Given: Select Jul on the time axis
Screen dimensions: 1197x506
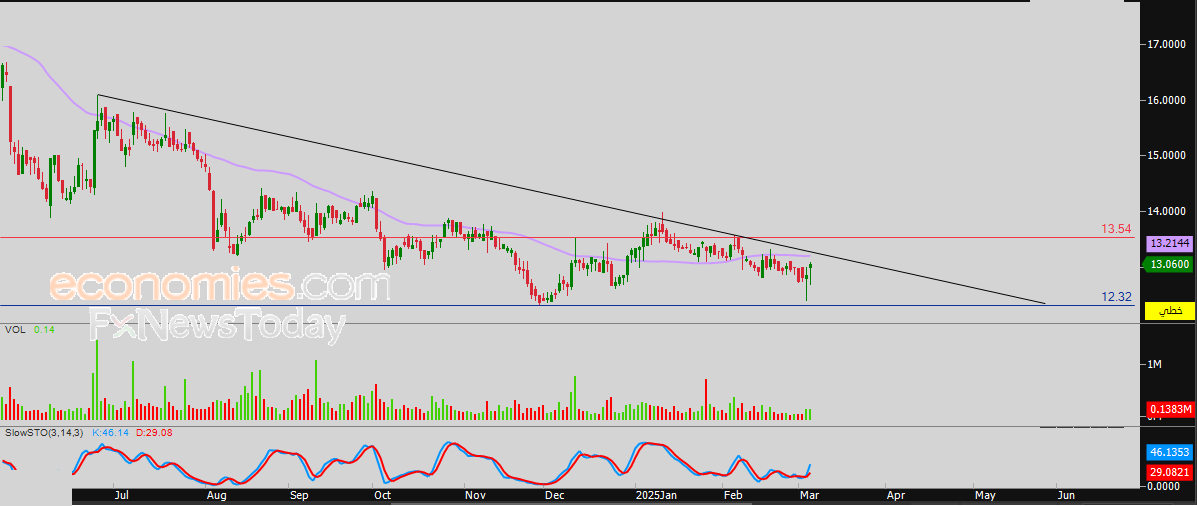Looking at the screenshot, I should (x=121, y=496).
